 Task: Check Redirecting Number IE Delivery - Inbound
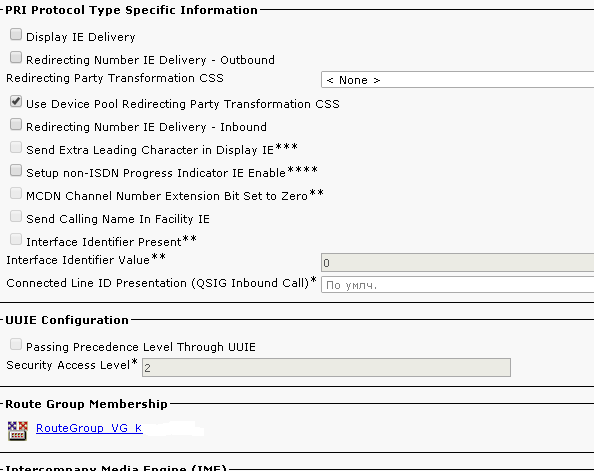(x=16, y=124)
